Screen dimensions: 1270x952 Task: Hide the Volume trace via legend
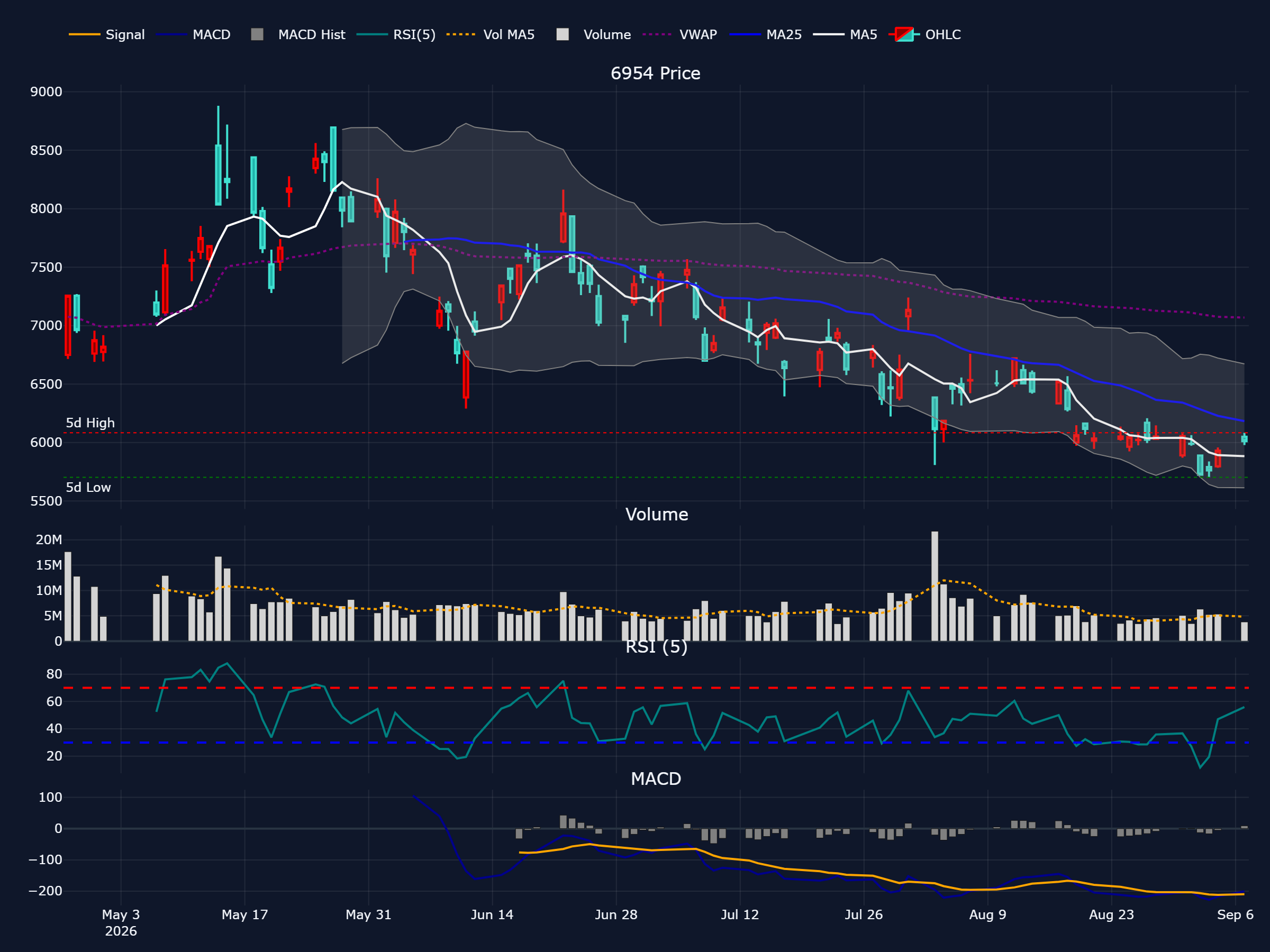coord(594,34)
